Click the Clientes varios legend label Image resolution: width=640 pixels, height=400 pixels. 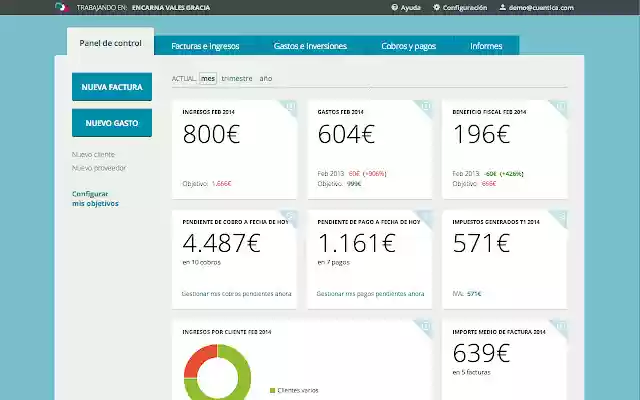[298, 390]
